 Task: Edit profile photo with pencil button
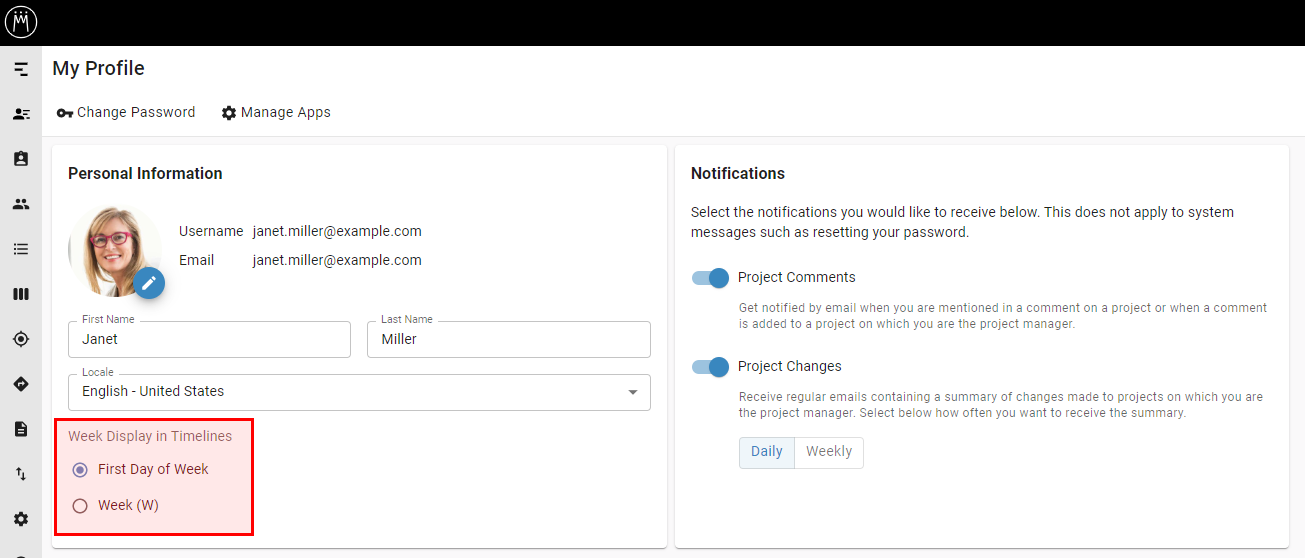pyautogui.click(x=149, y=283)
